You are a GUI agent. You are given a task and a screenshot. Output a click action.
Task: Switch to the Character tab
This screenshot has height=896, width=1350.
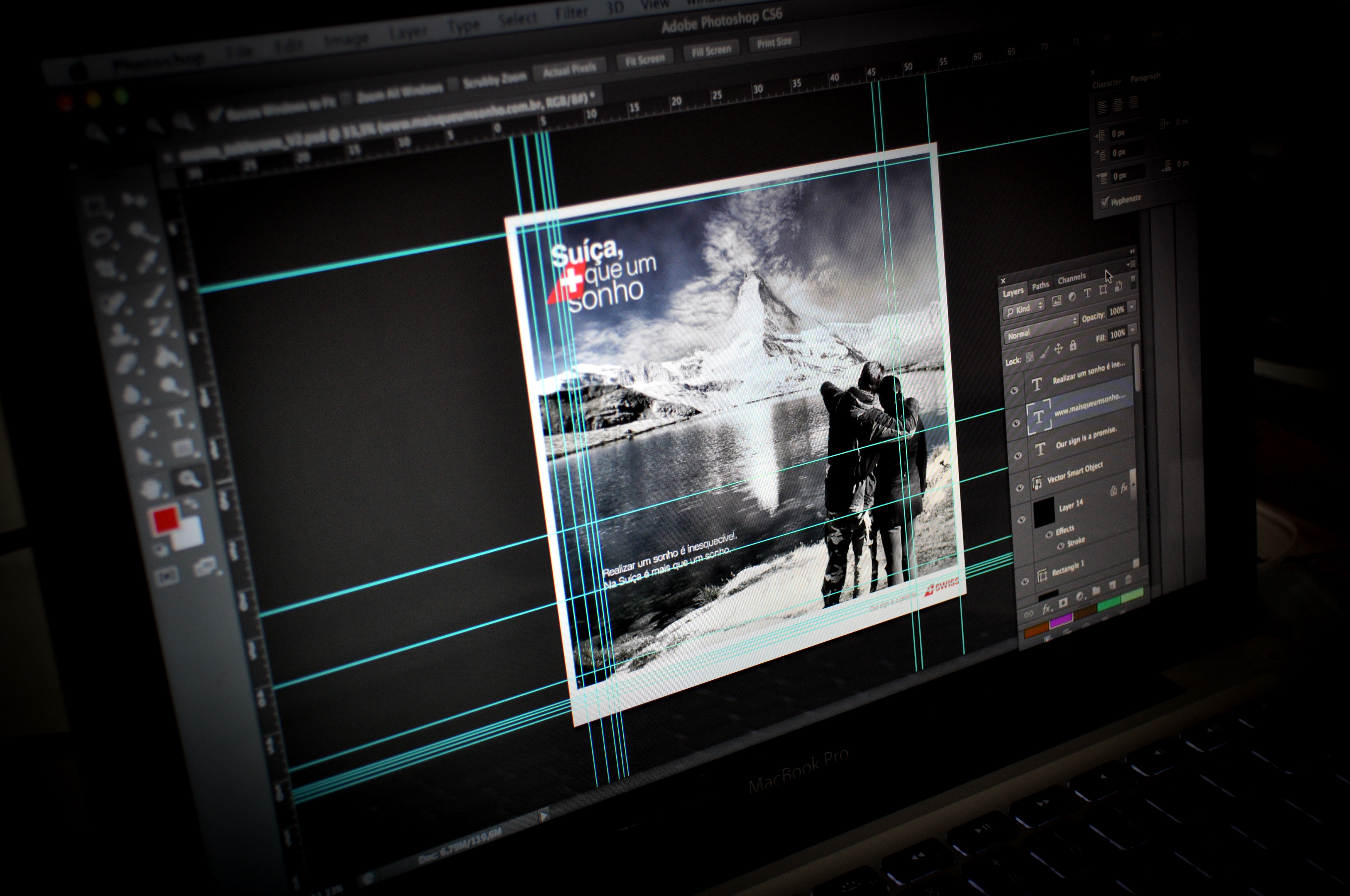coord(1106,83)
